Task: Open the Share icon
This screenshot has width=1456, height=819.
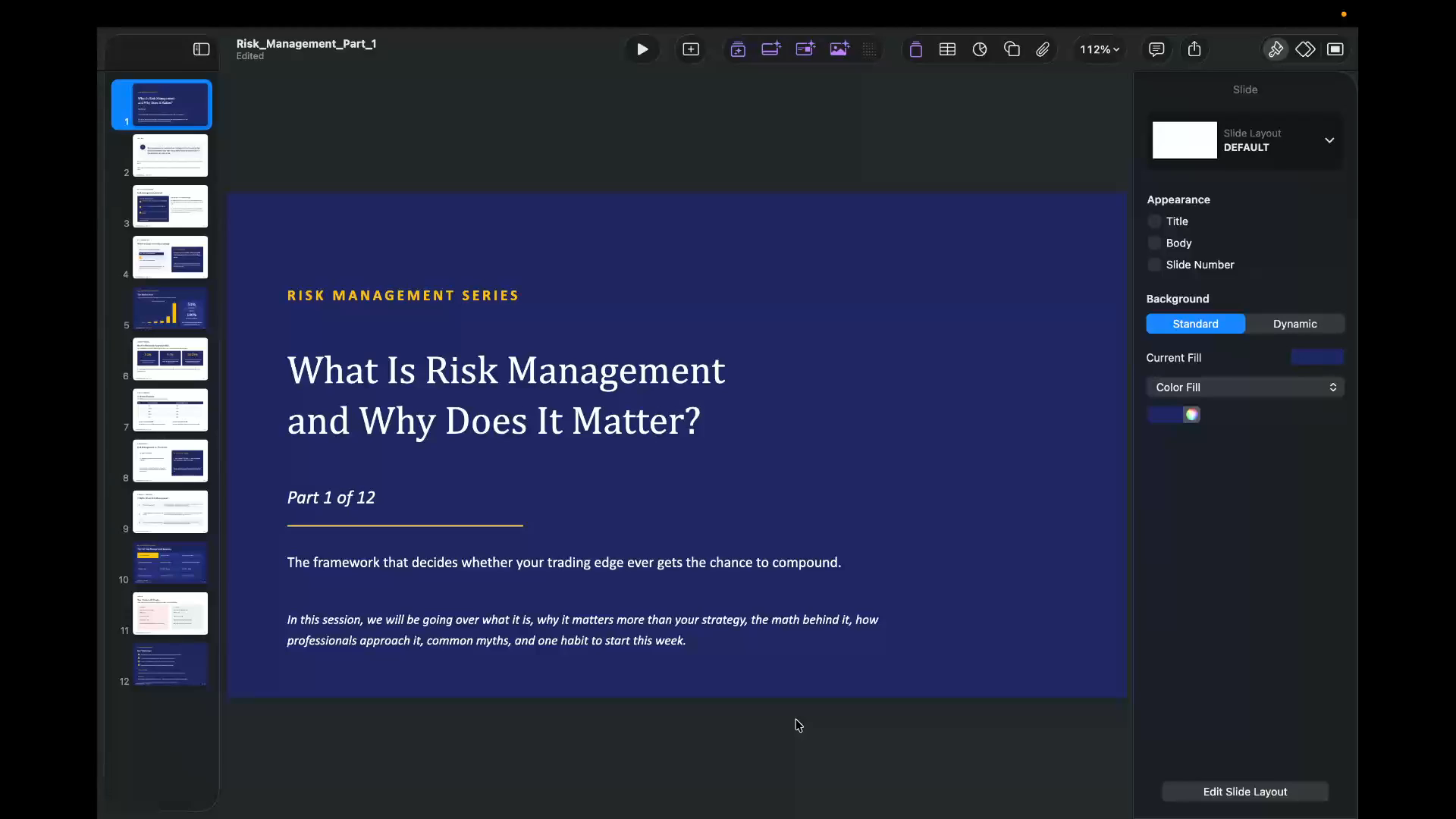Action: [1194, 49]
